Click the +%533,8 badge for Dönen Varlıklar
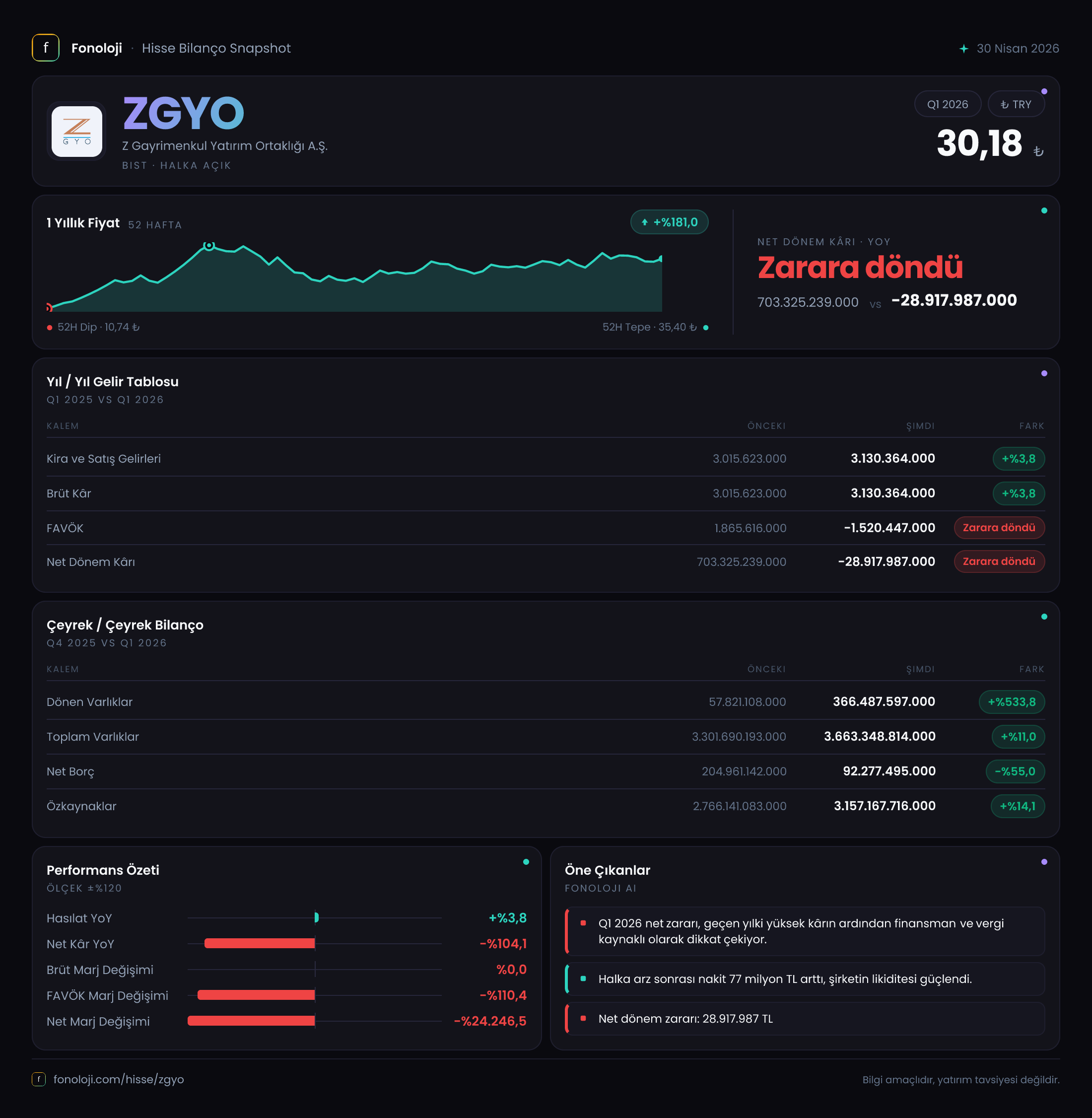 point(1012,701)
